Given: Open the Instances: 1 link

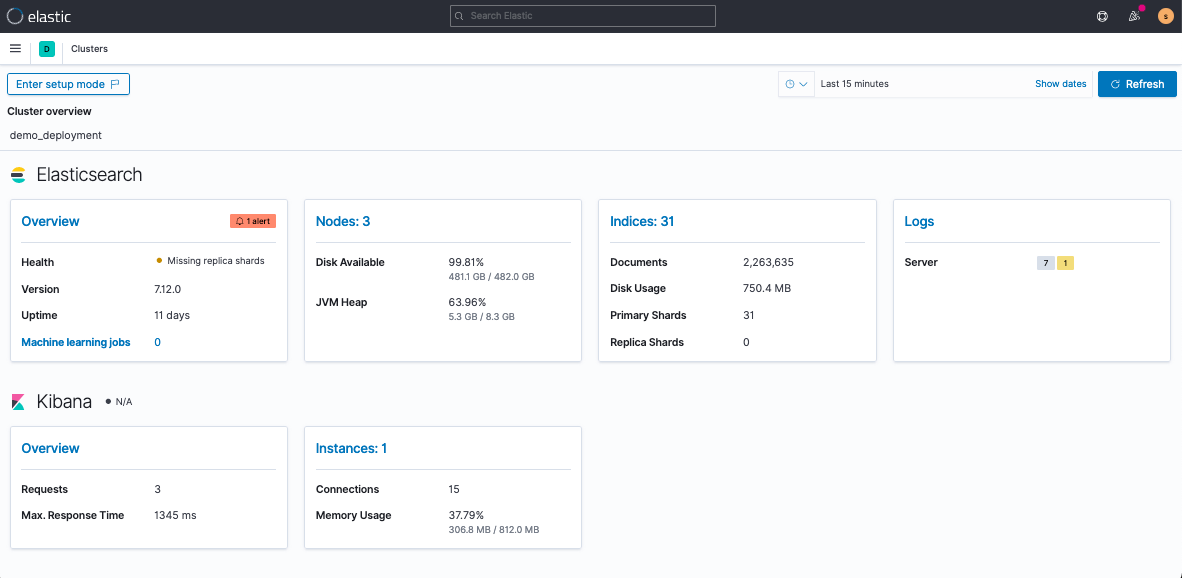Looking at the screenshot, I should coord(351,448).
